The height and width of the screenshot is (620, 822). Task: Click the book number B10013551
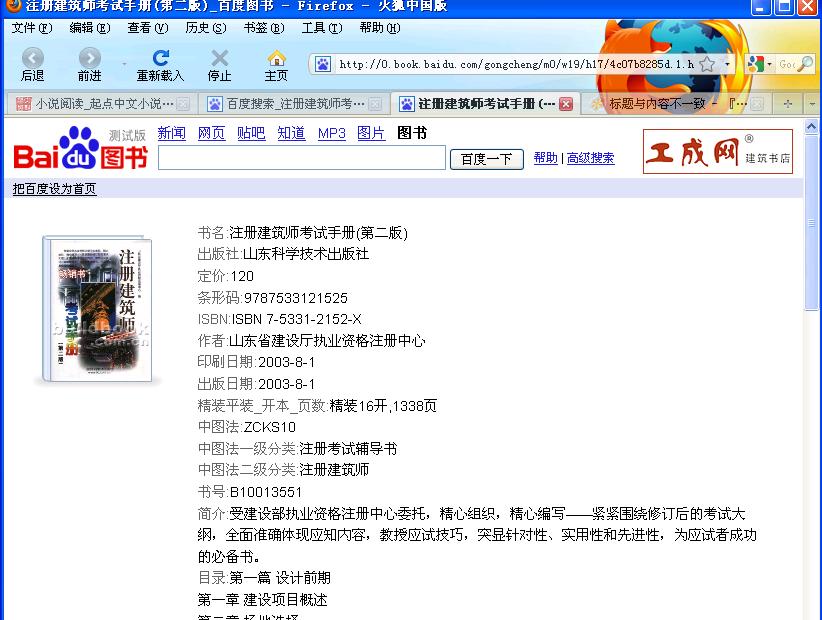[x=266, y=492]
